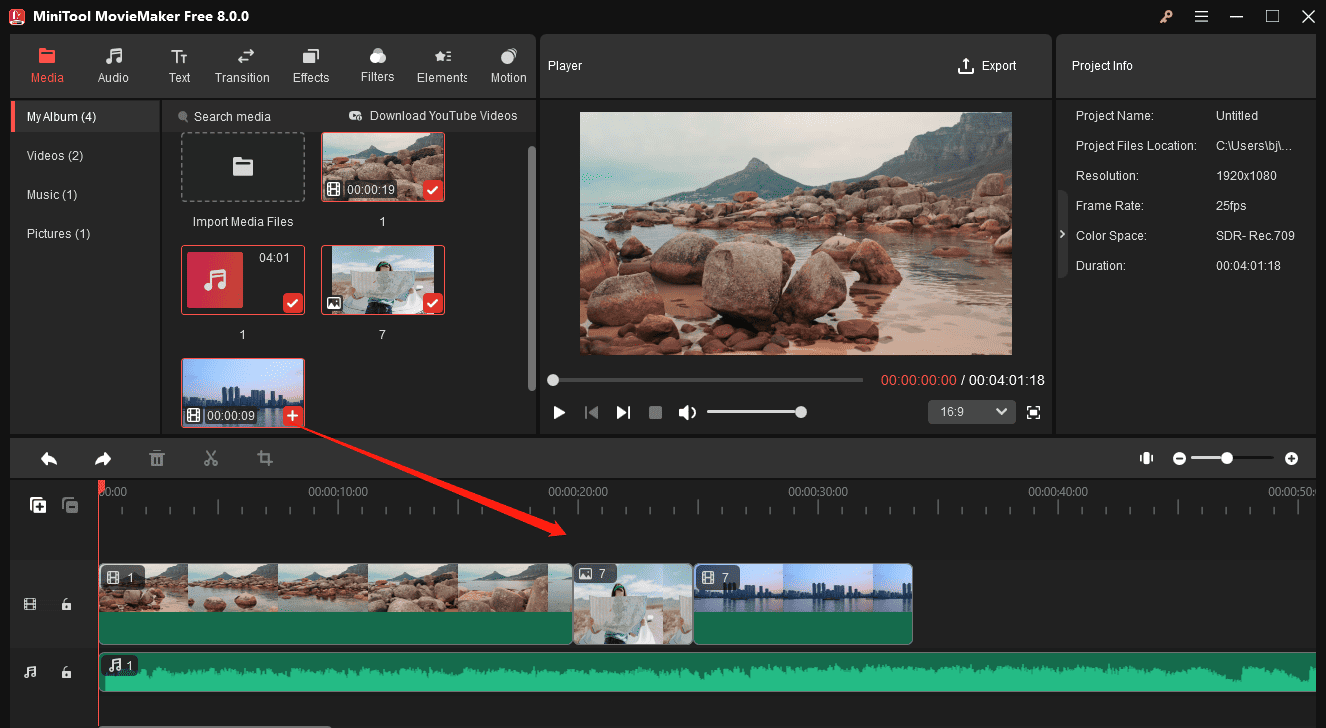Open the Elements library
1326x728 pixels.
(x=441, y=66)
